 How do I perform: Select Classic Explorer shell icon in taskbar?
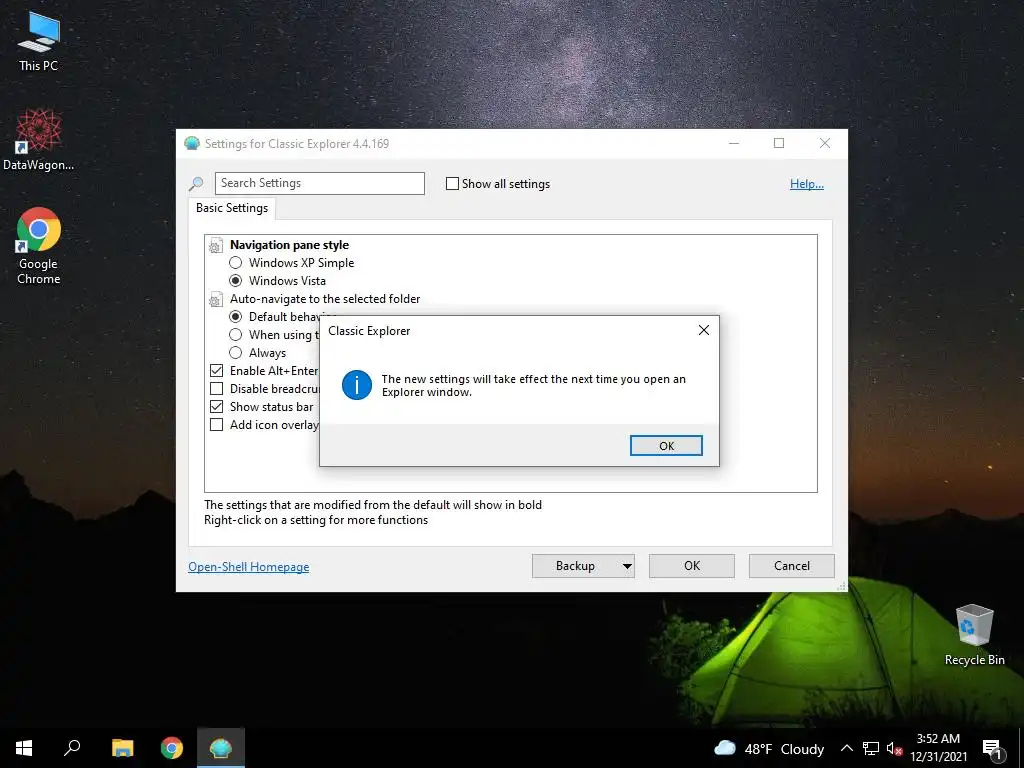[x=221, y=748]
